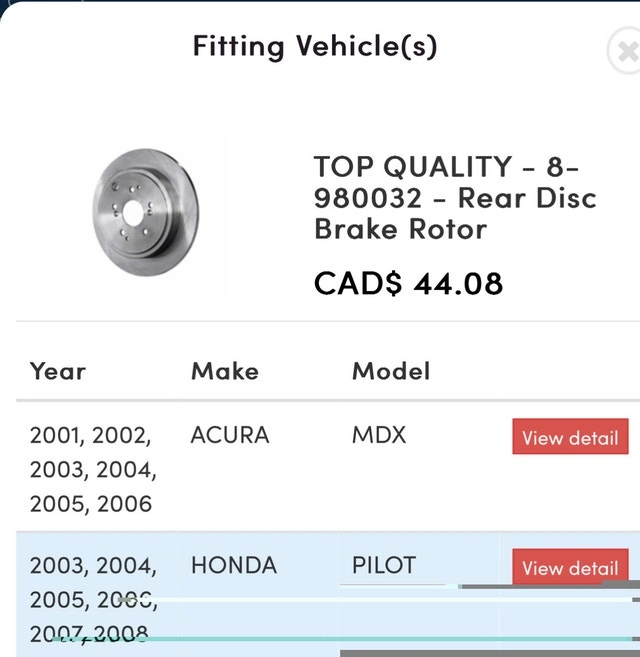Screen dimensions: 640x657
Task: Close the Fitting Vehicle(s) popup
Action: click(x=626, y=50)
